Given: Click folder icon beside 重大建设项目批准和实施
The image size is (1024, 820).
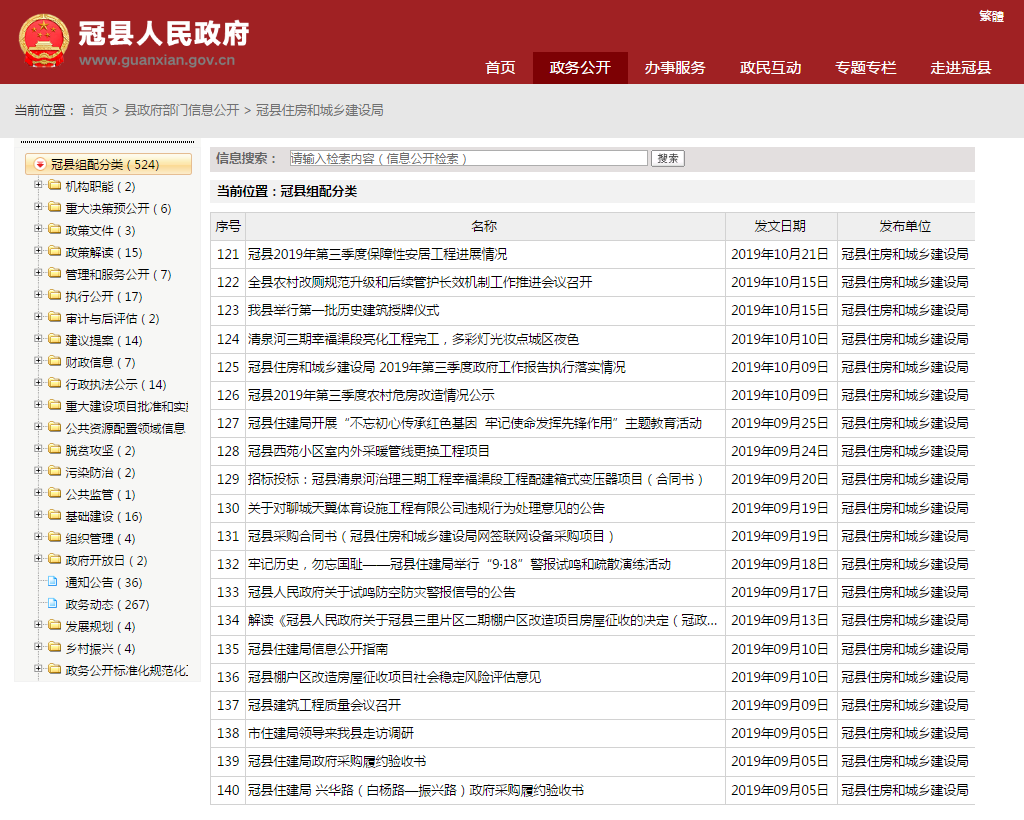Looking at the screenshot, I should (x=55, y=405).
